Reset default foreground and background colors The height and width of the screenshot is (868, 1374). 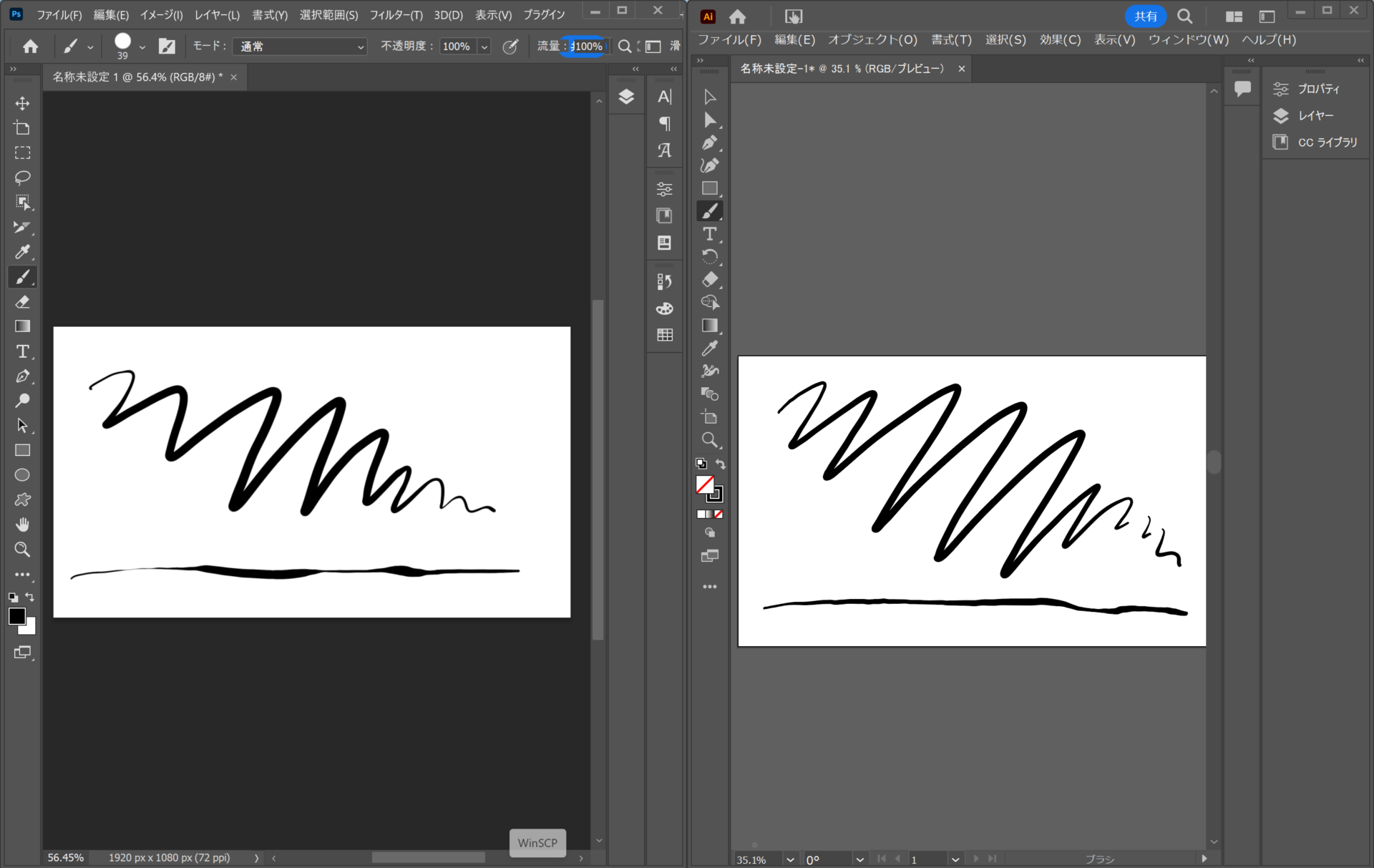(x=13, y=598)
